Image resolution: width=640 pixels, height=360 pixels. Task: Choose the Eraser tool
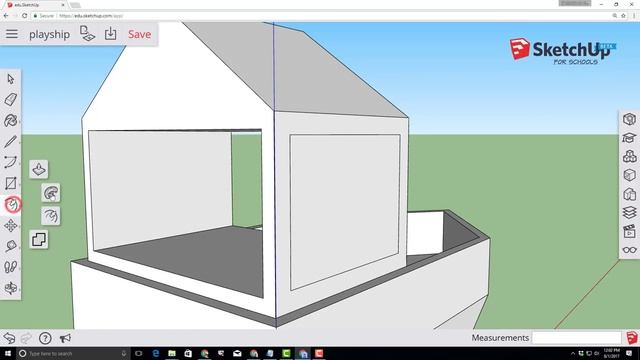[11, 99]
